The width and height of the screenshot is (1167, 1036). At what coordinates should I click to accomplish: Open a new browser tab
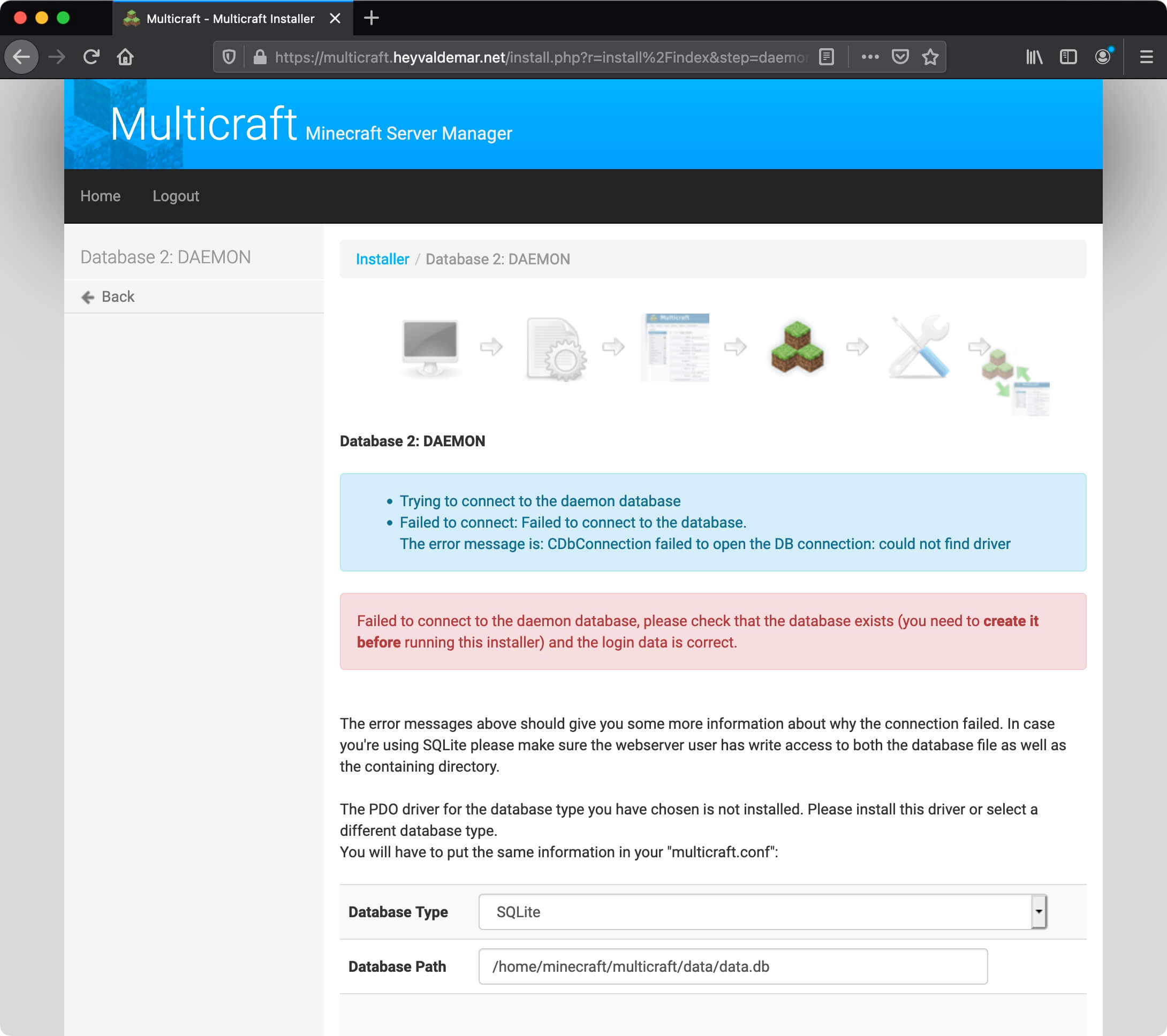[x=371, y=18]
